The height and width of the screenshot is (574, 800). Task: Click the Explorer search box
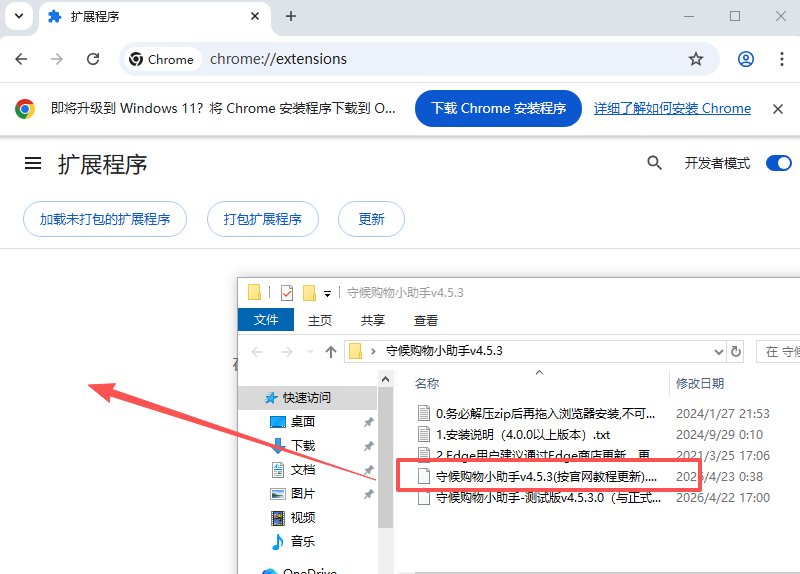point(778,352)
